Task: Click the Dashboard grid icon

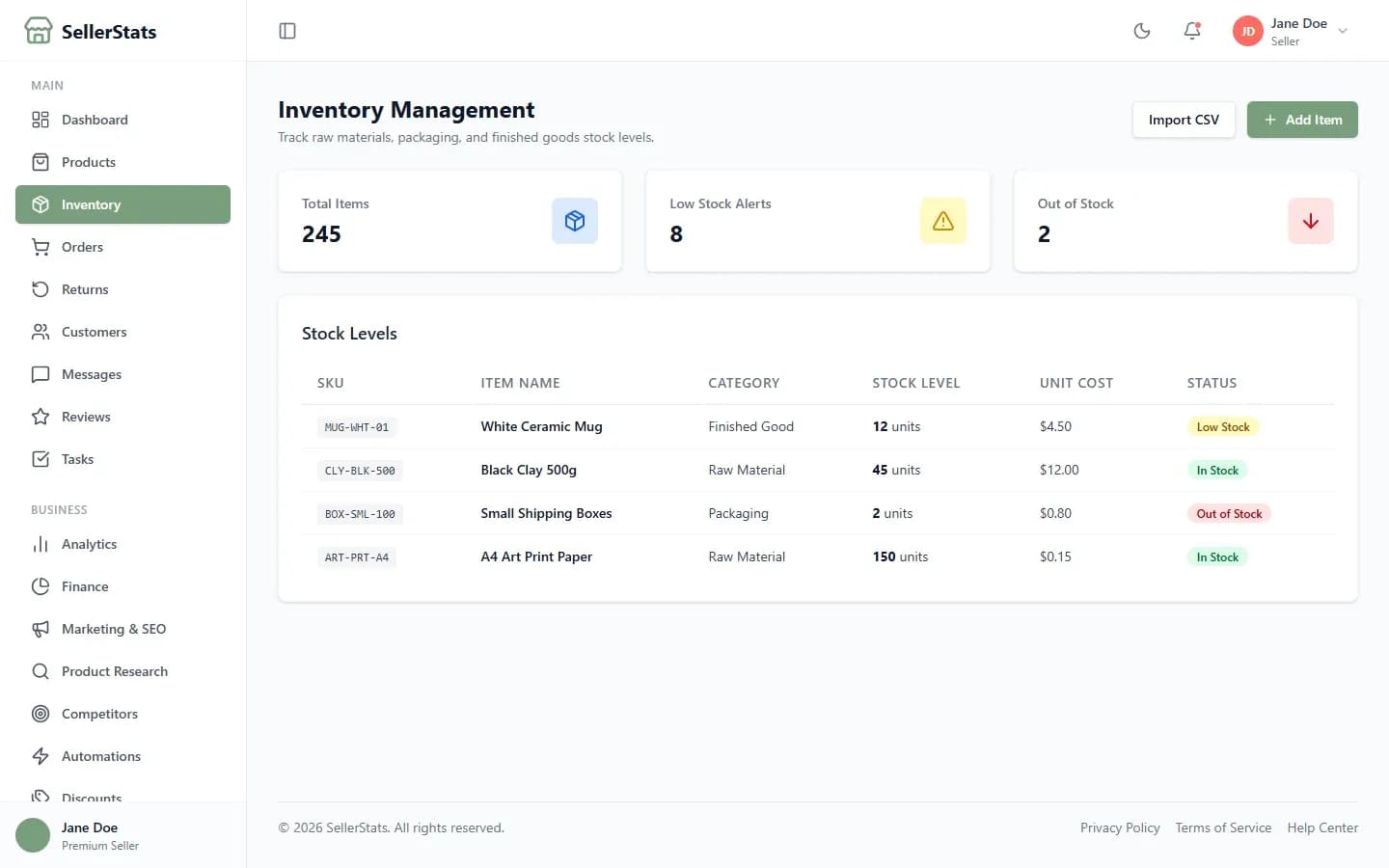Action: (x=41, y=120)
